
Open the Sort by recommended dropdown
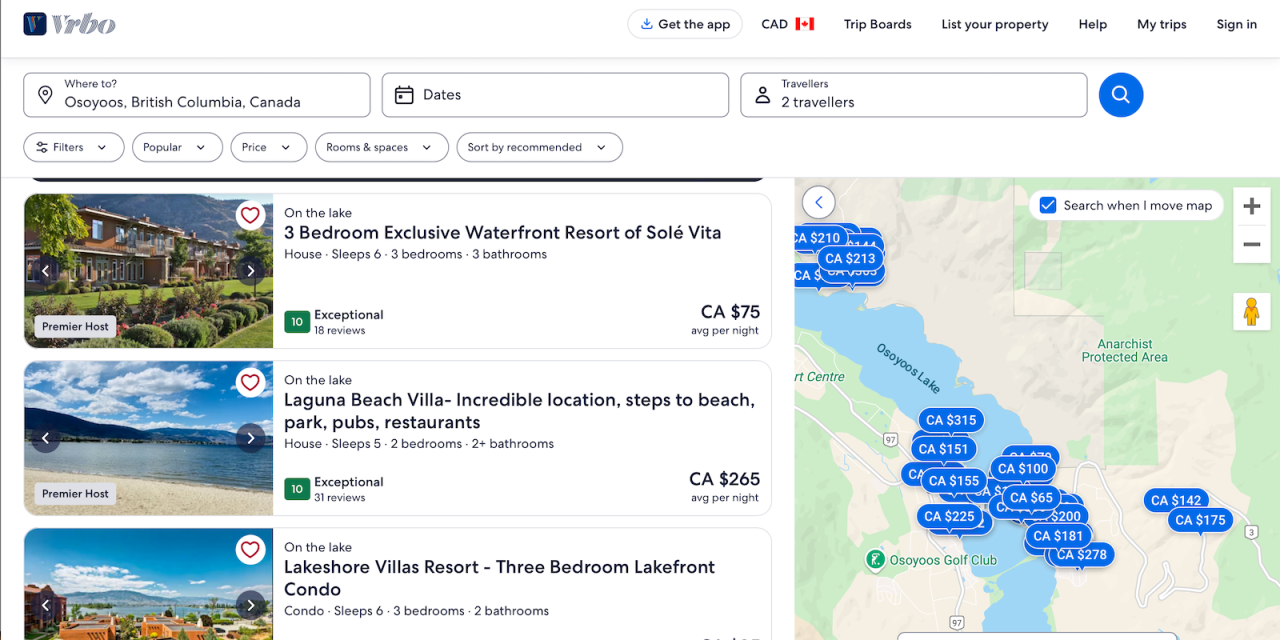[x=539, y=147]
